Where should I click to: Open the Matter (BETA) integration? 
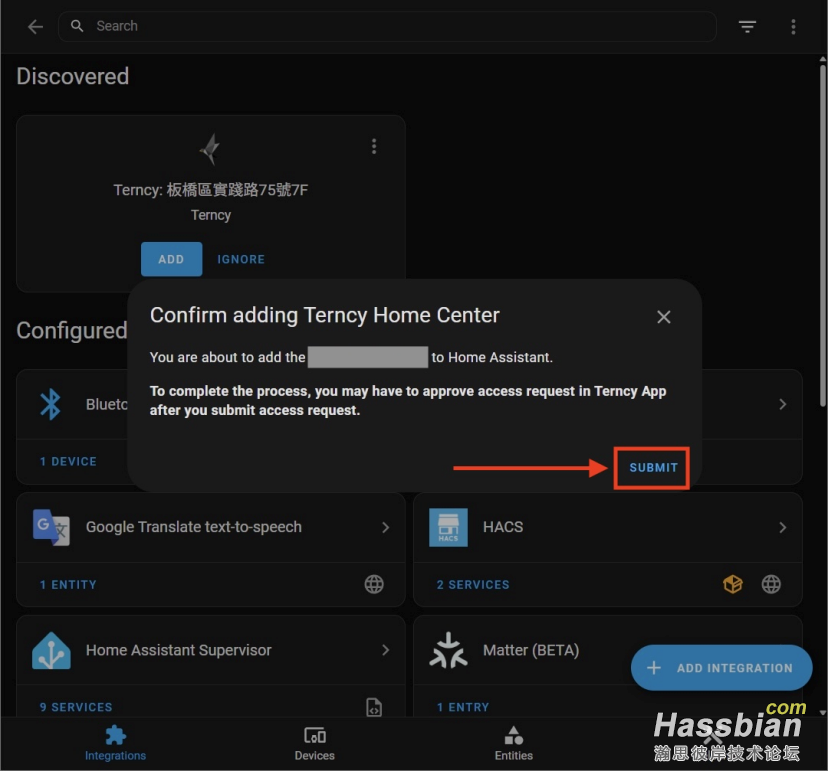(531, 650)
